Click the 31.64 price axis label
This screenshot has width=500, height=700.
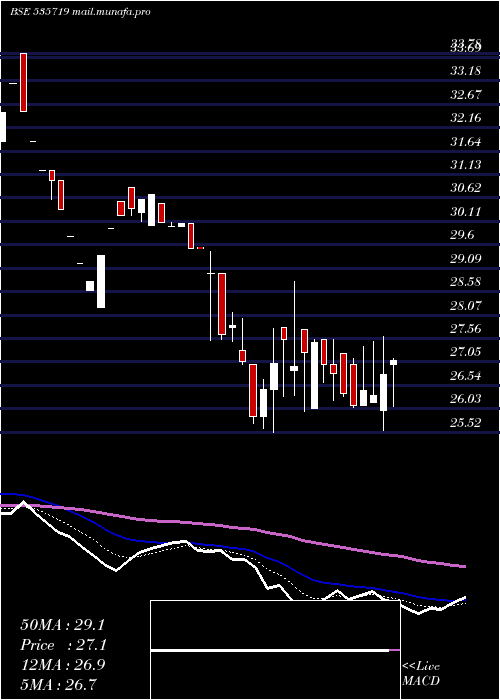click(x=465, y=142)
